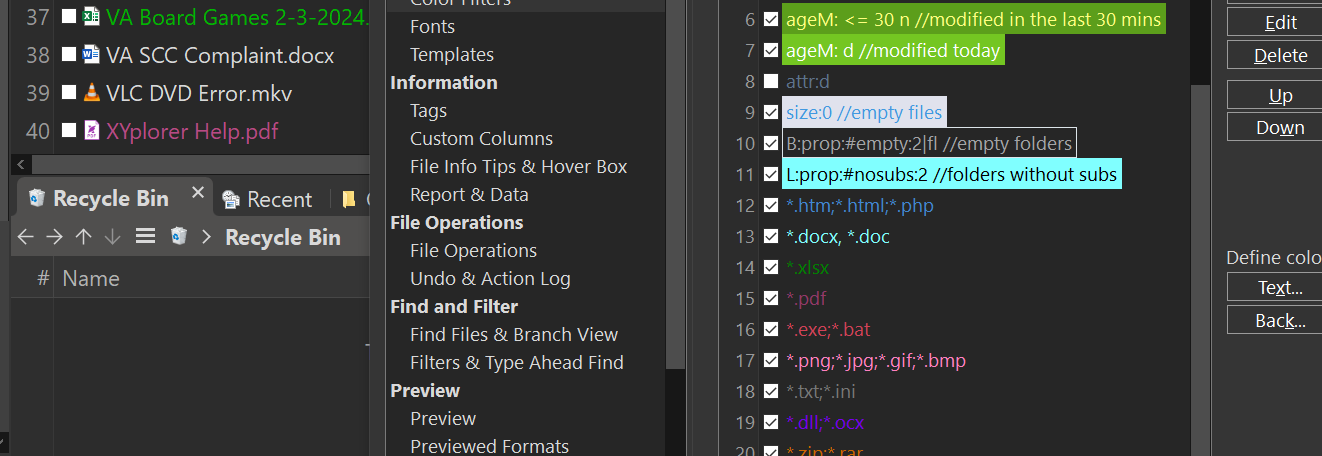Tick the checkbox for XYplorer Help.pdf
This screenshot has height=456, width=1322.
click(68, 131)
